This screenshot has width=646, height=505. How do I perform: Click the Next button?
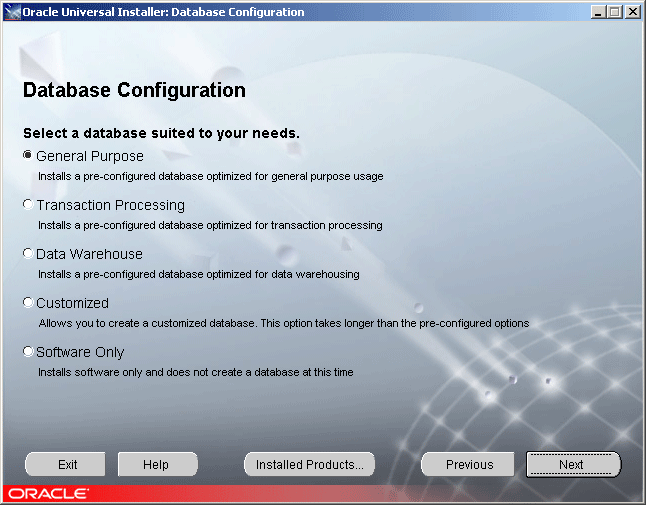pyautogui.click(x=573, y=465)
